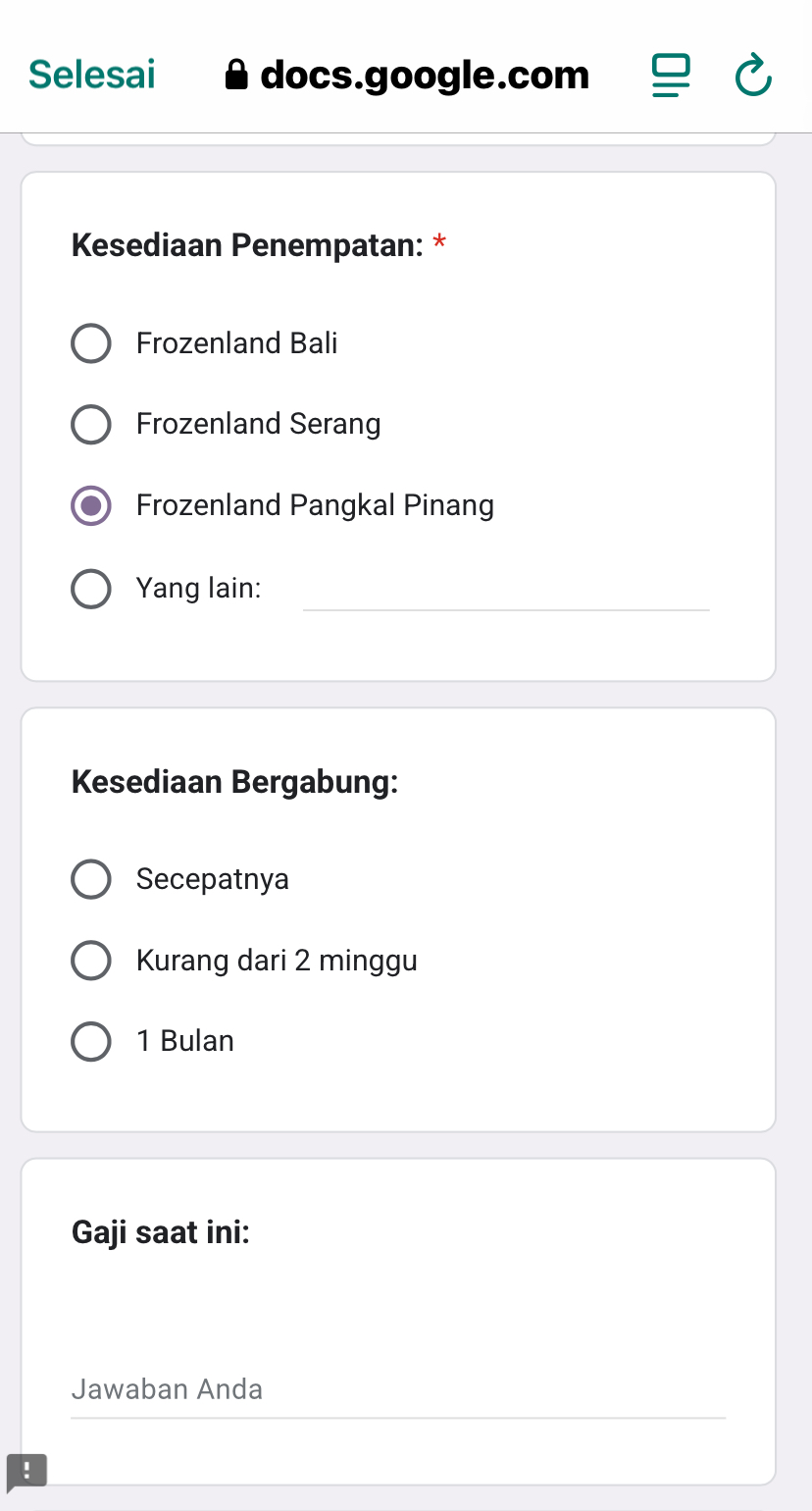Reload the page with refresh icon
The height and width of the screenshot is (1511, 812).
pyautogui.click(x=753, y=77)
